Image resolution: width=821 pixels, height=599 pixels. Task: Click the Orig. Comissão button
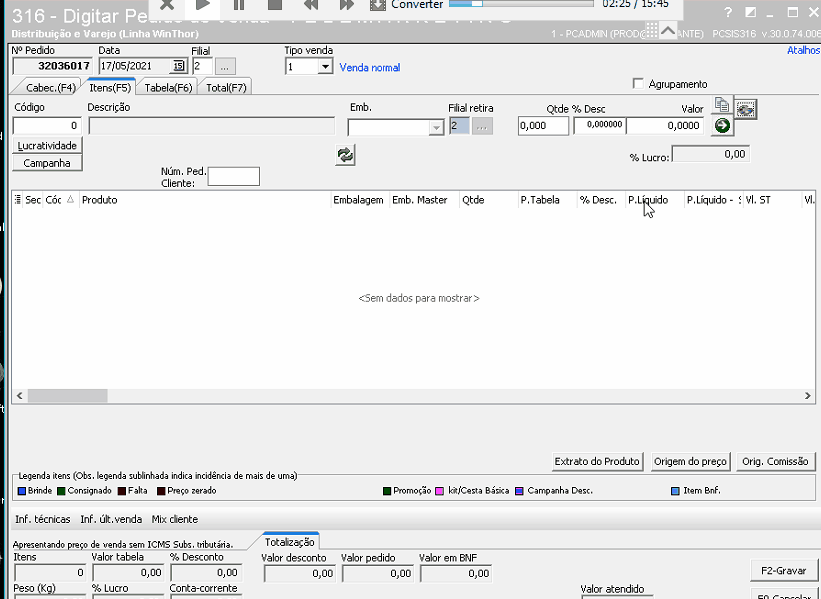[x=775, y=461]
